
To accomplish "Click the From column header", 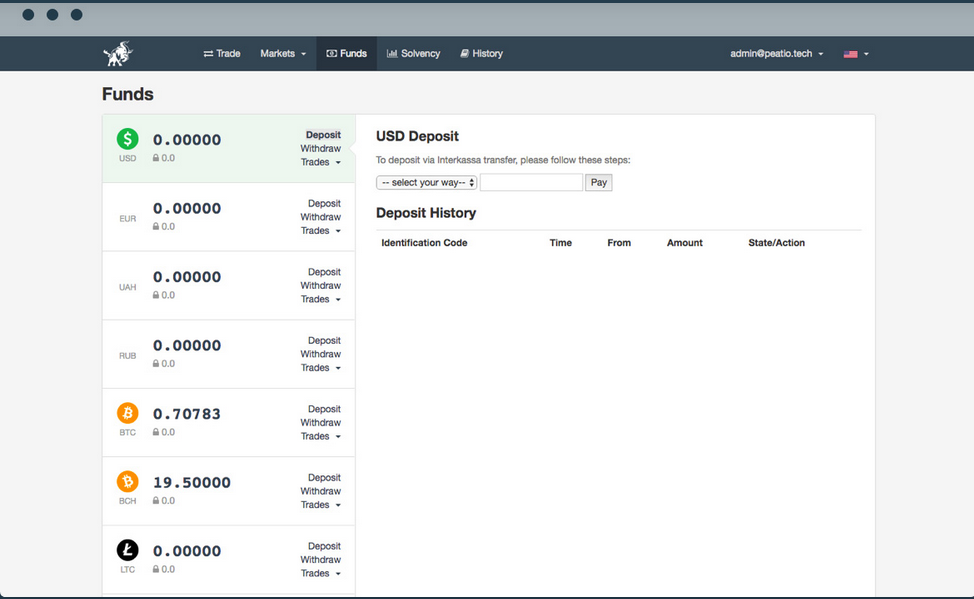I will click(x=619, y=243).
